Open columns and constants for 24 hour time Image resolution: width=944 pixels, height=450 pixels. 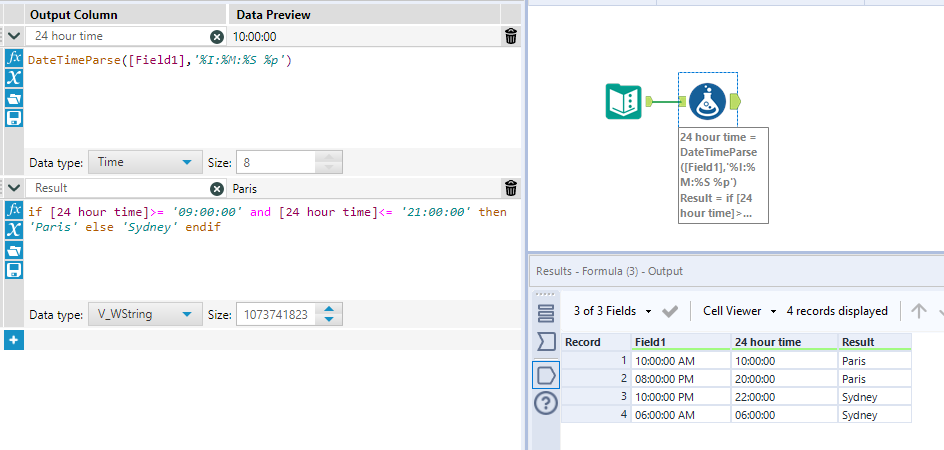point(14,78)
